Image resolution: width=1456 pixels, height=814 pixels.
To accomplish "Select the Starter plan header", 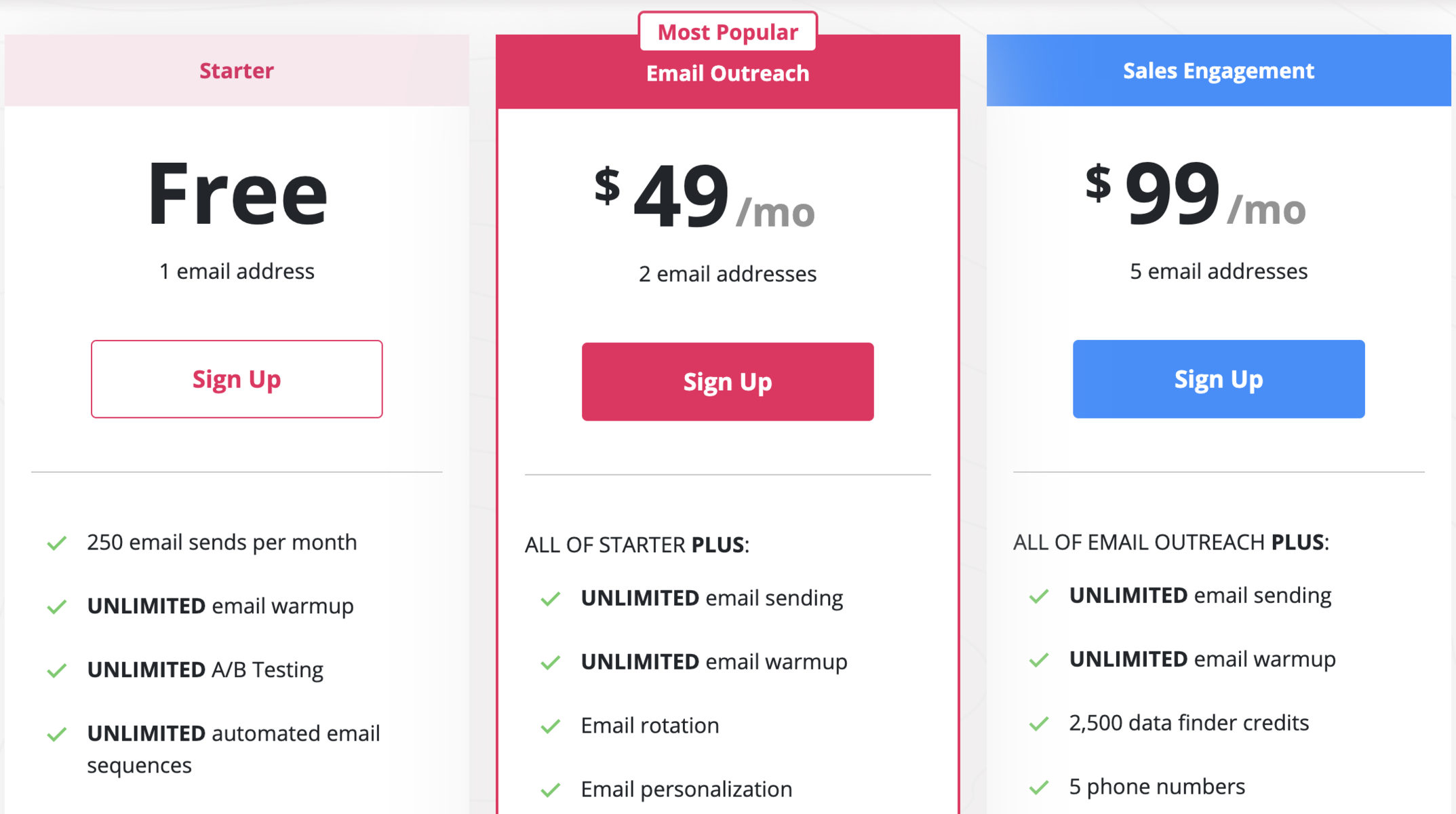I will click(237, 71).
